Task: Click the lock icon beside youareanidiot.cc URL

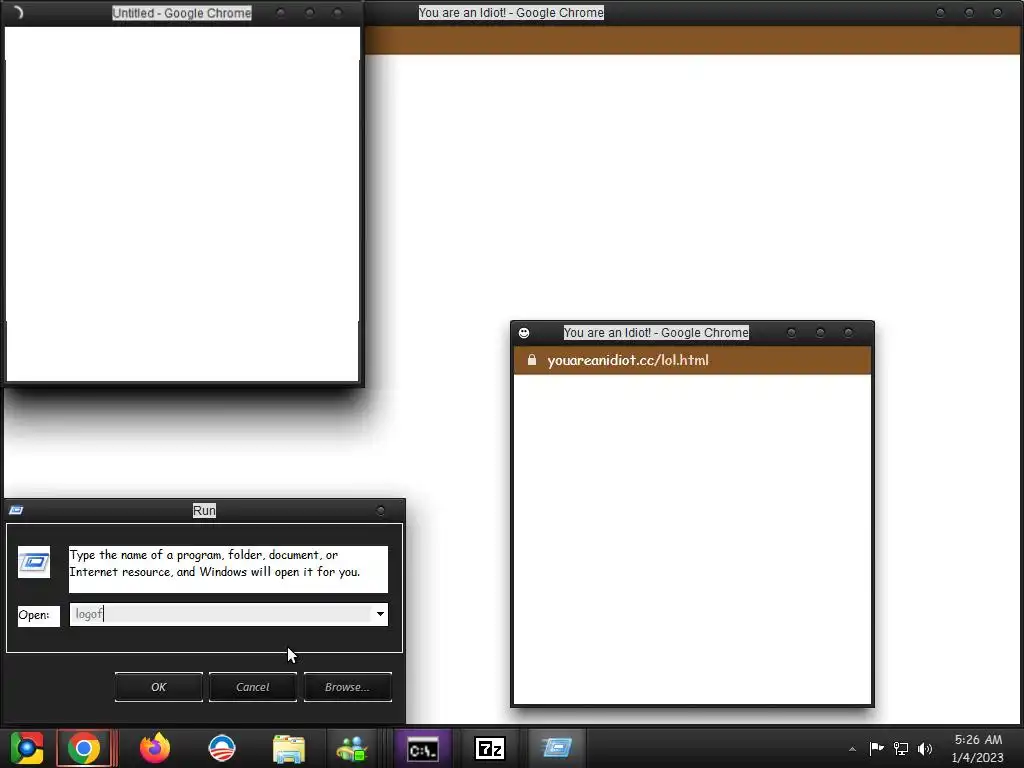Action: [x=532, y=360]
